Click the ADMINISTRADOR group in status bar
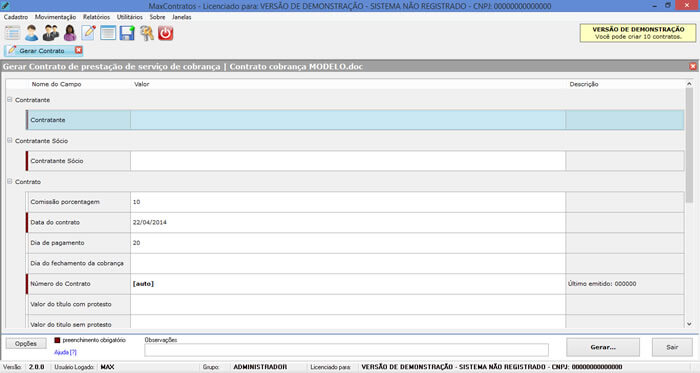The height and width of the screenshot is (373, 700). 260,367
